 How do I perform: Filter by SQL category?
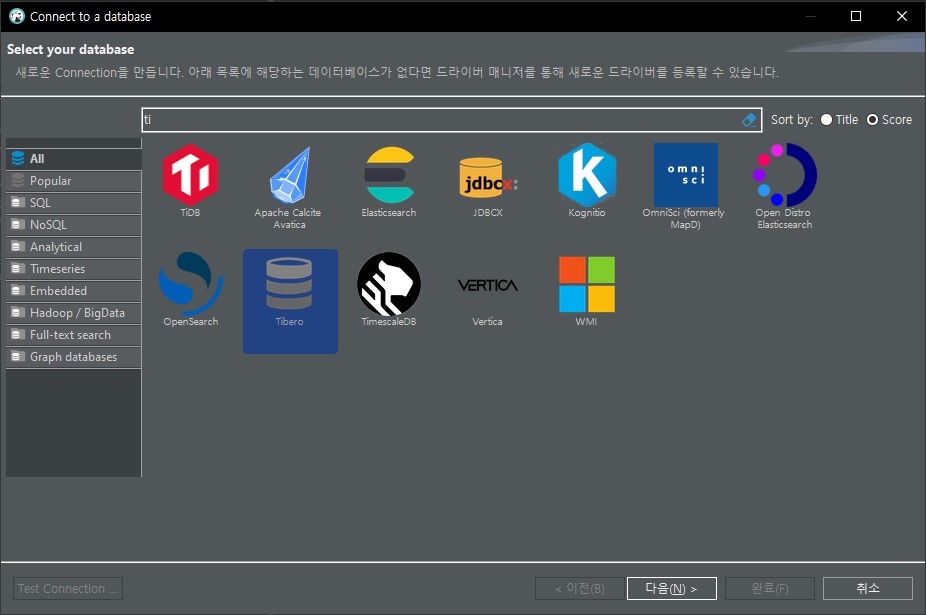pos(74,203)
